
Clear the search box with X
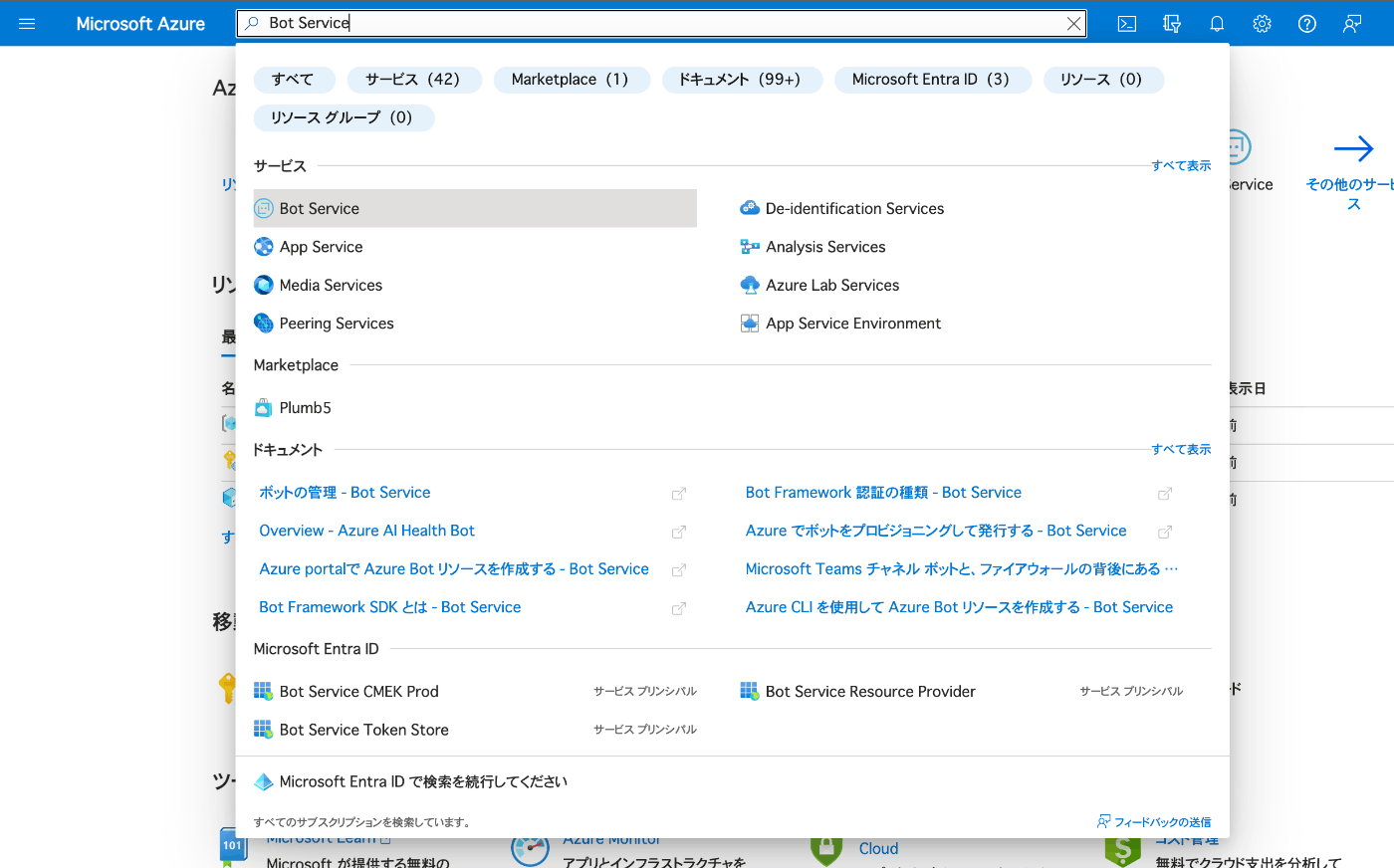[1073, 24]
